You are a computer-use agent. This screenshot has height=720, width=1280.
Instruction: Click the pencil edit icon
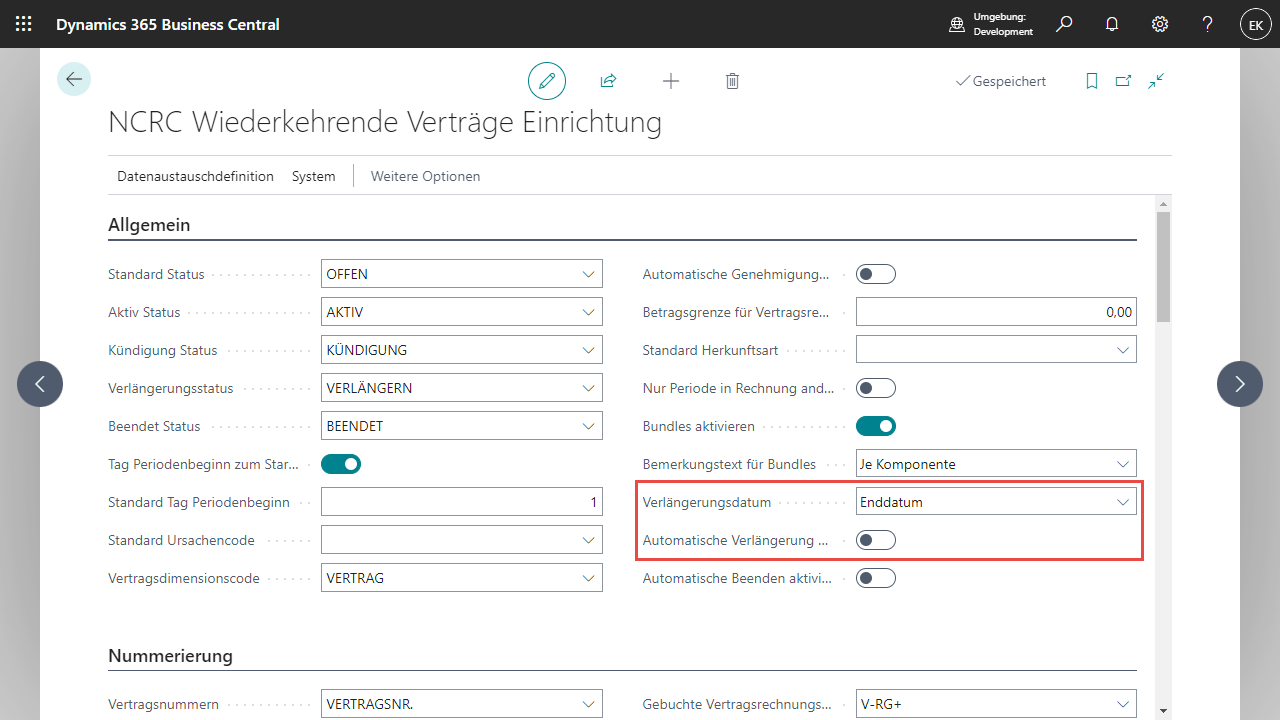pos(547,81)
